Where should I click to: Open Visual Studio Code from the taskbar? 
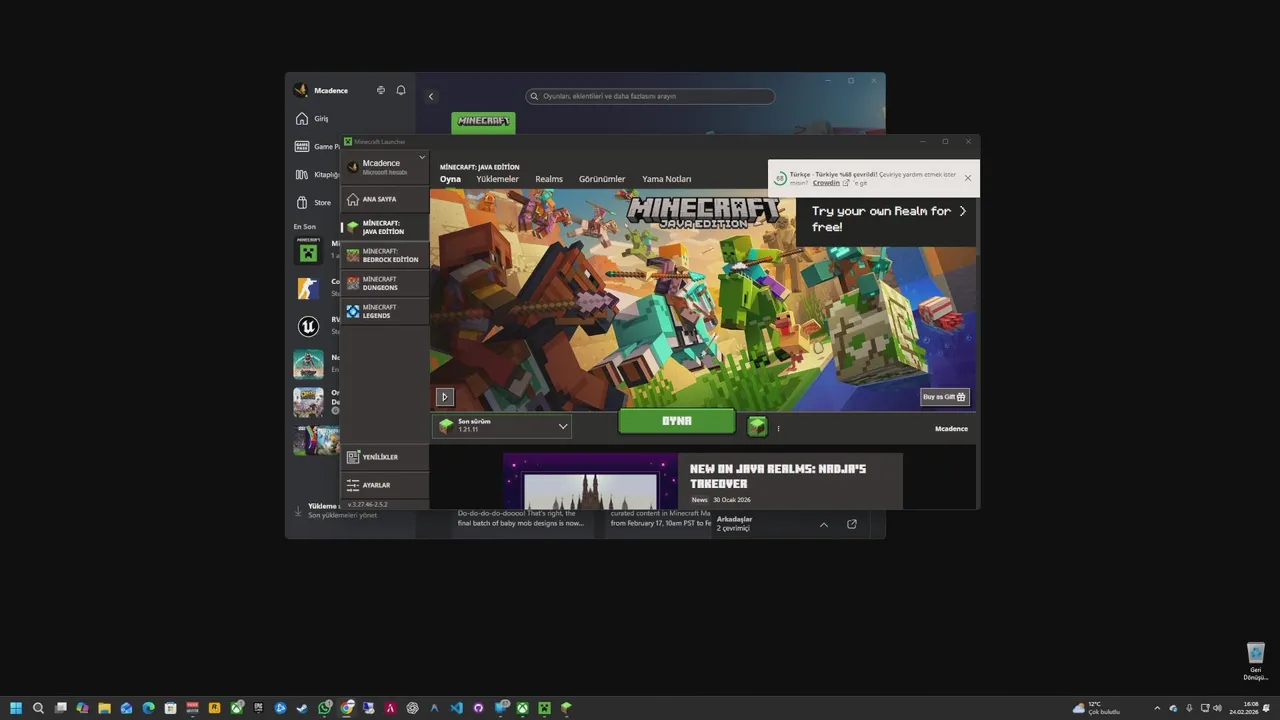(x=456, y=708)
